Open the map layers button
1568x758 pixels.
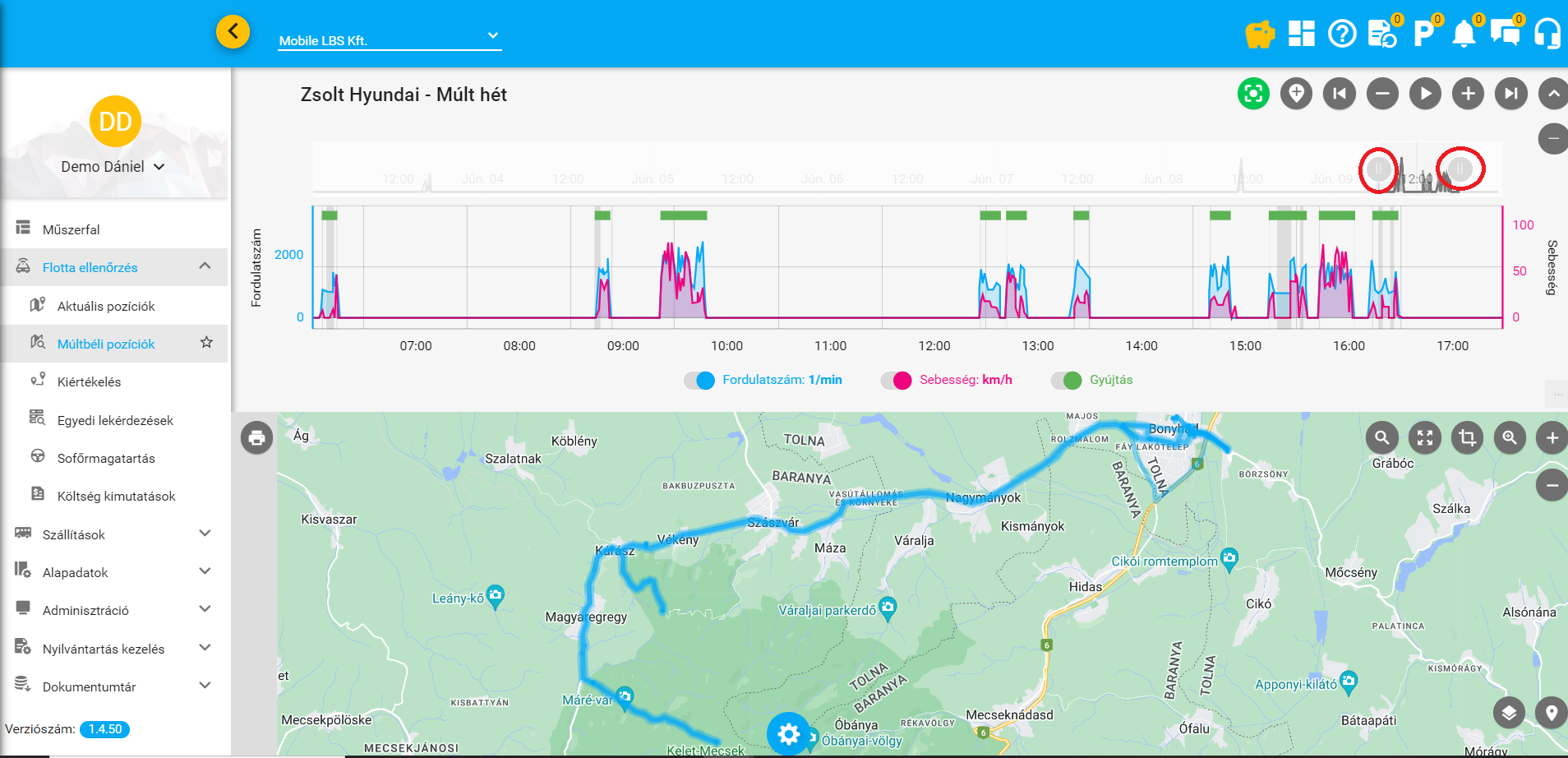[1509, 713]
